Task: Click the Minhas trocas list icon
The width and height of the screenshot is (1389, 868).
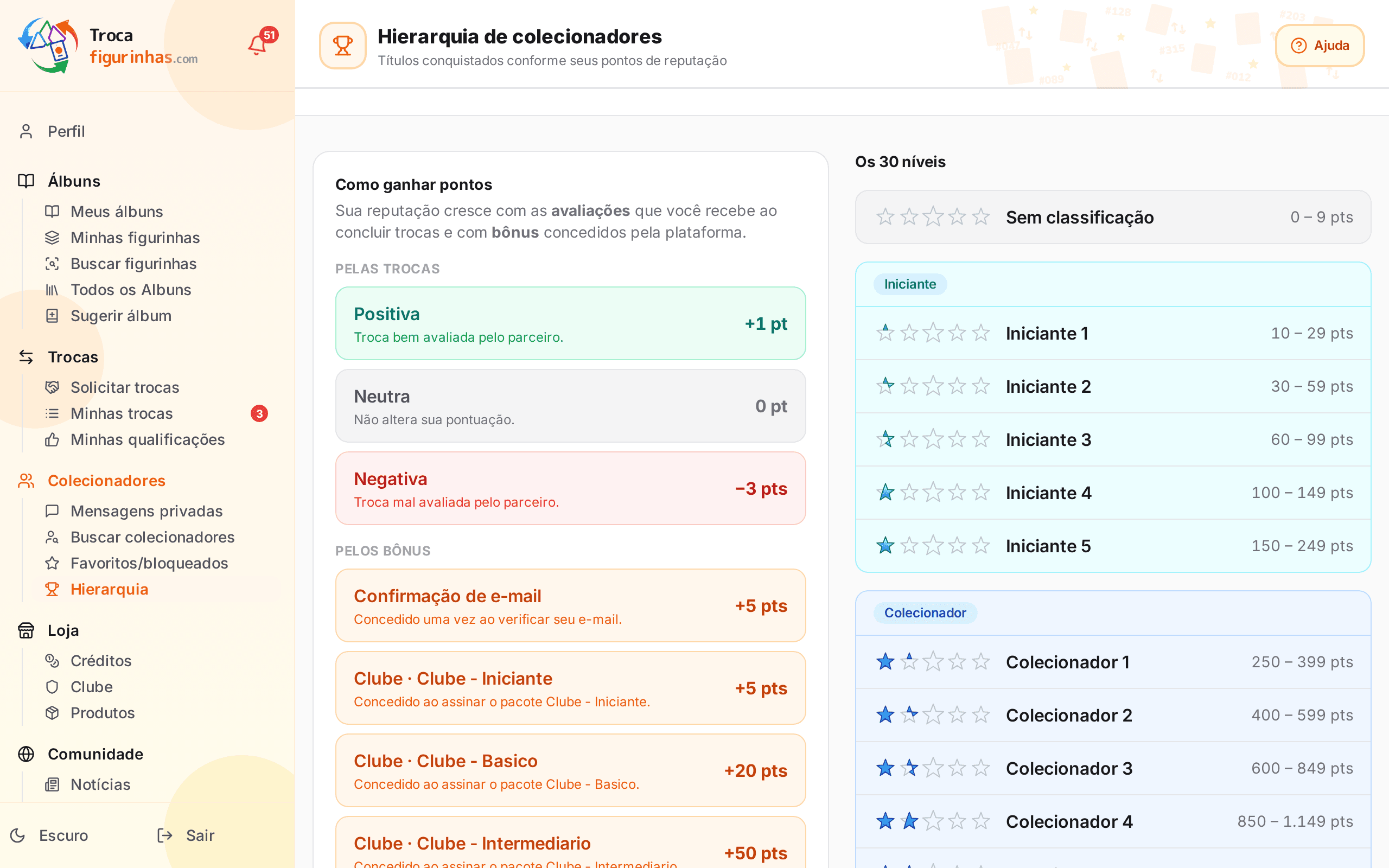Action: (52, 413)
